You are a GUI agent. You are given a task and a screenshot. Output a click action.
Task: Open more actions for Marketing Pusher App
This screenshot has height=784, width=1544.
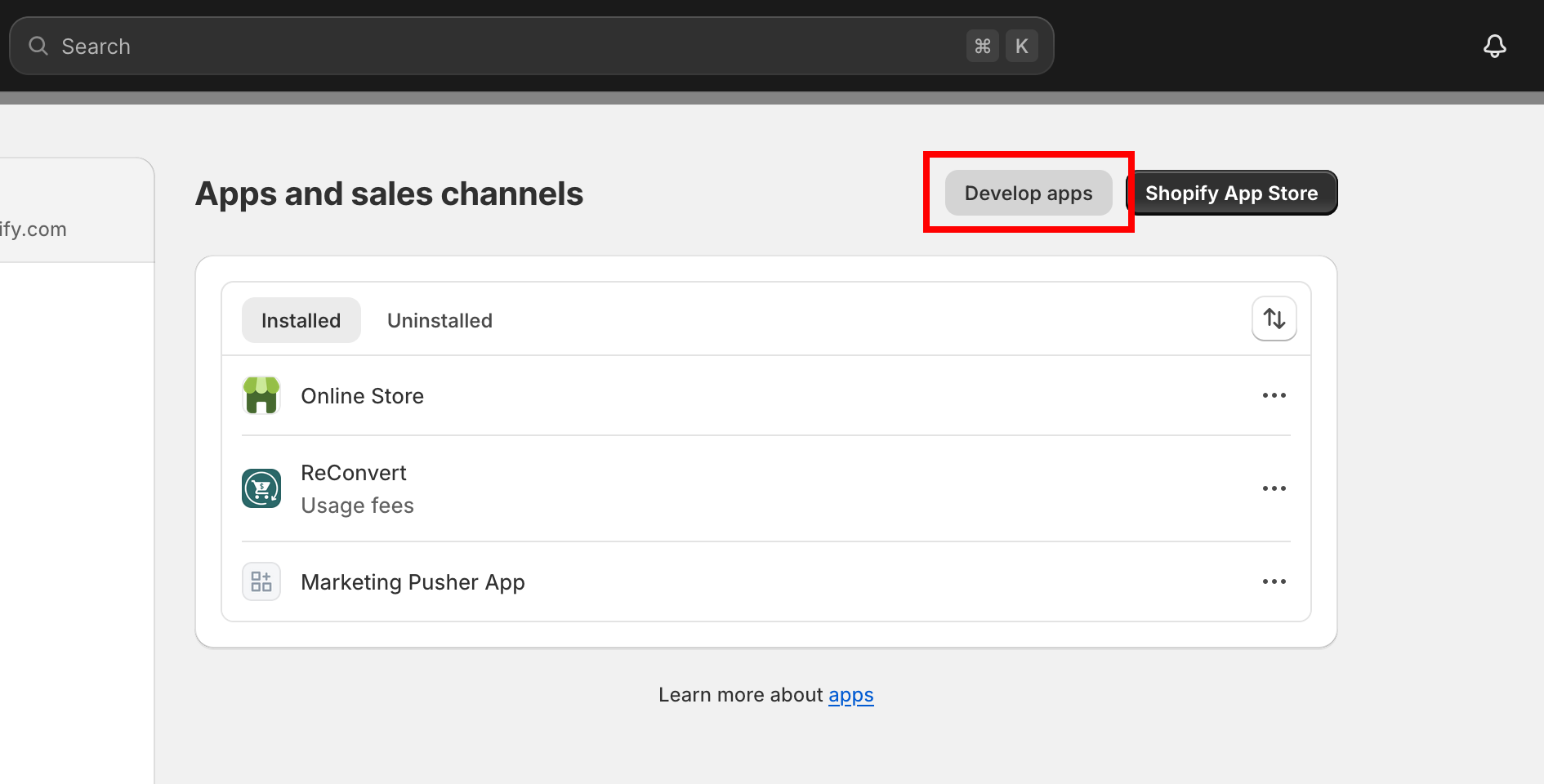[1274, 581]
